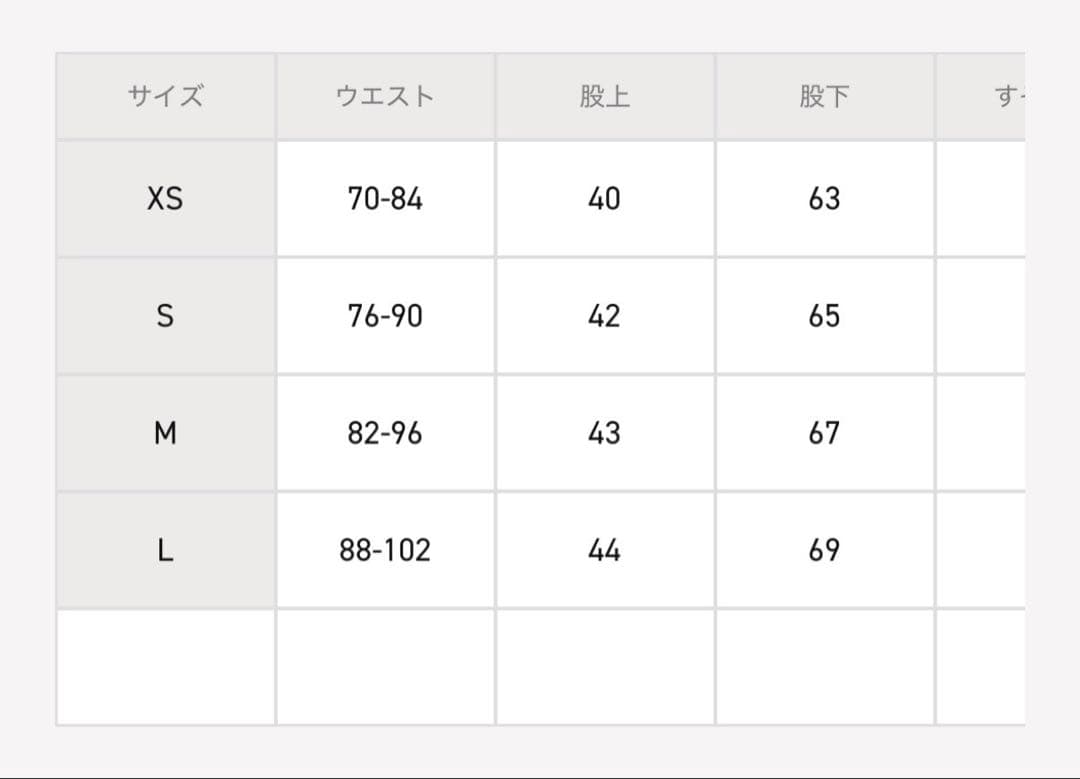Select the inseam value 69
The height and width of the screenshot is (779, 1080).
coord(824,550)
